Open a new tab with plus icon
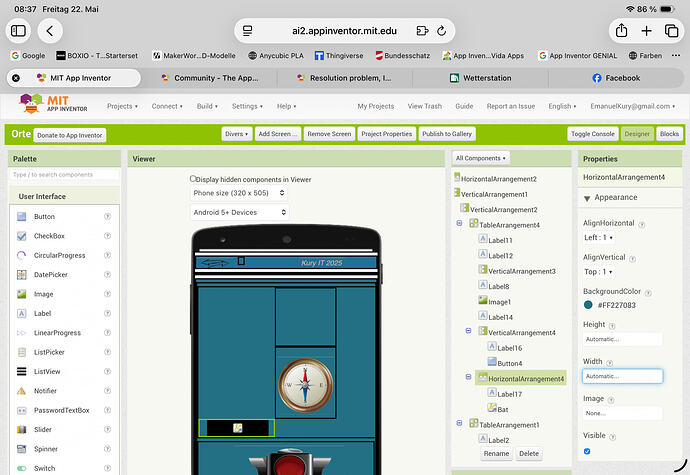690x475 pixels. click(646, 31)
